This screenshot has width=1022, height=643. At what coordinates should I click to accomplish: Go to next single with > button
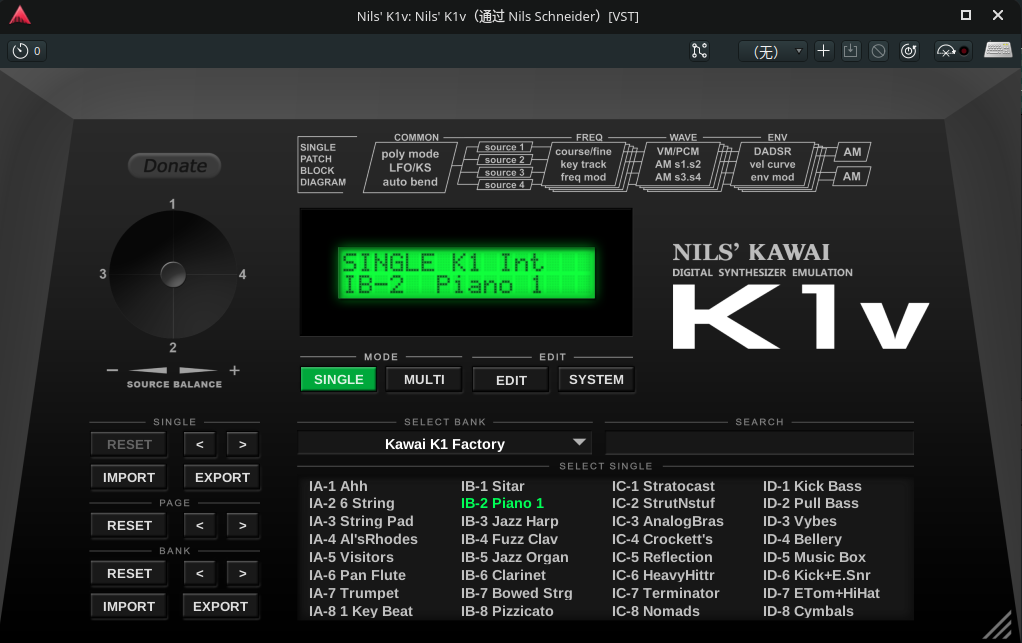(x=242, y=444)
